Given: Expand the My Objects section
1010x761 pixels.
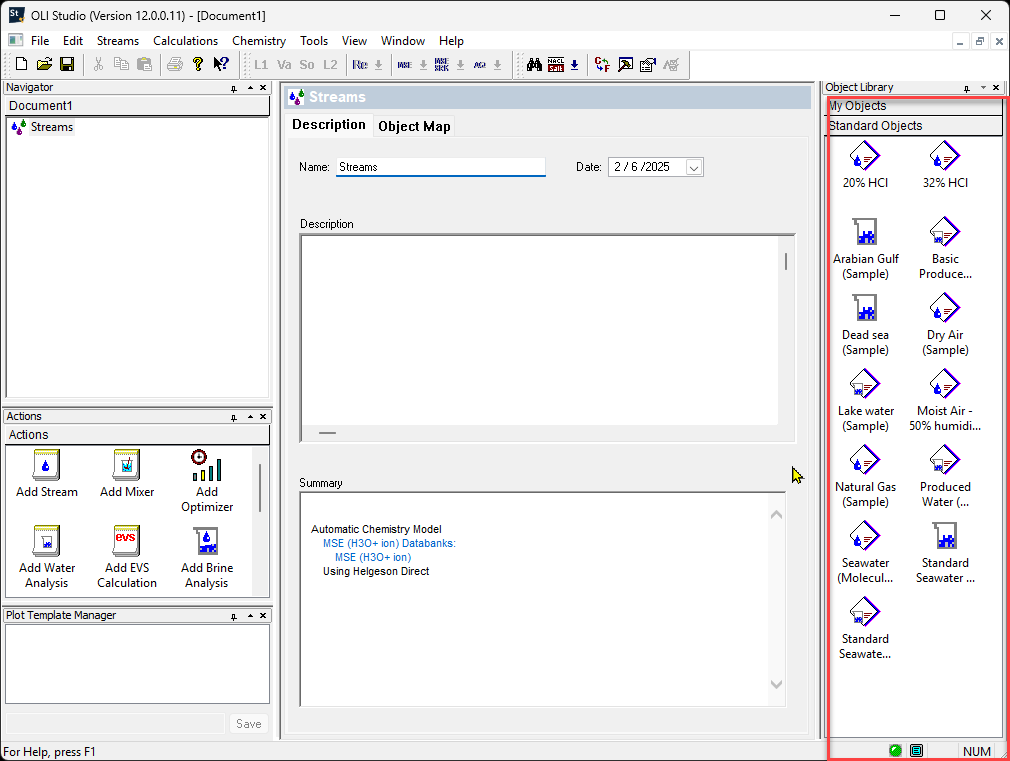Looking at the screenshot, I should click(915, 106).
